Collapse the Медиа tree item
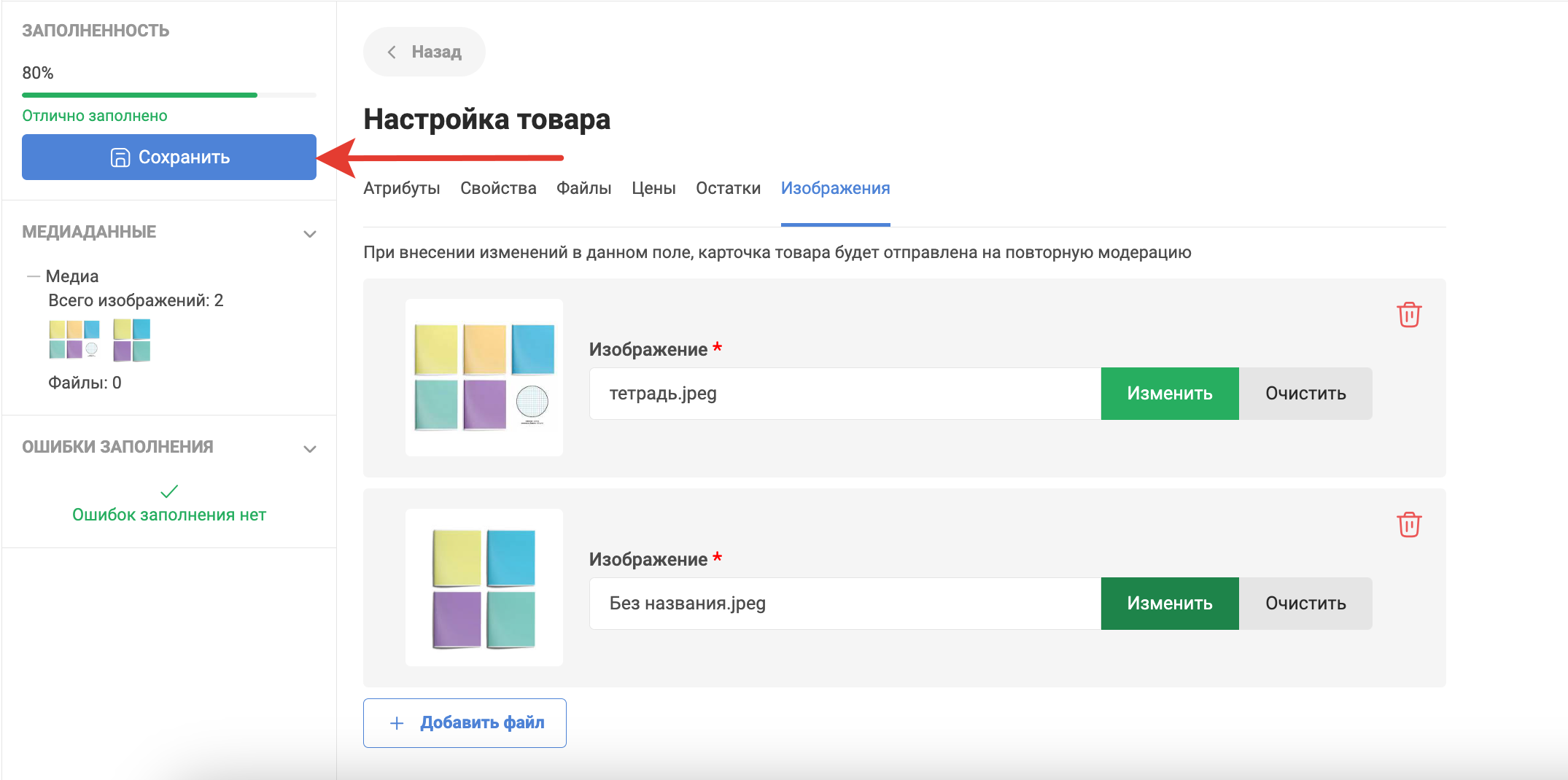 [33, 276]
